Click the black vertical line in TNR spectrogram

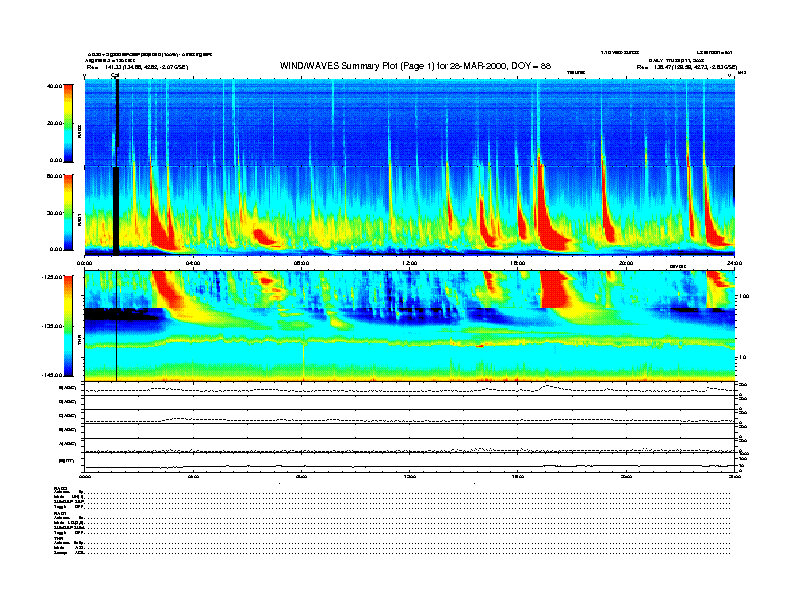point(117,326)
